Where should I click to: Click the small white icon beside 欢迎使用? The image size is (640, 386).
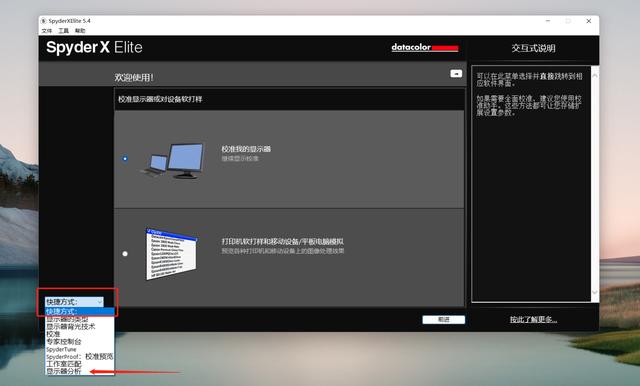(456, 74)
